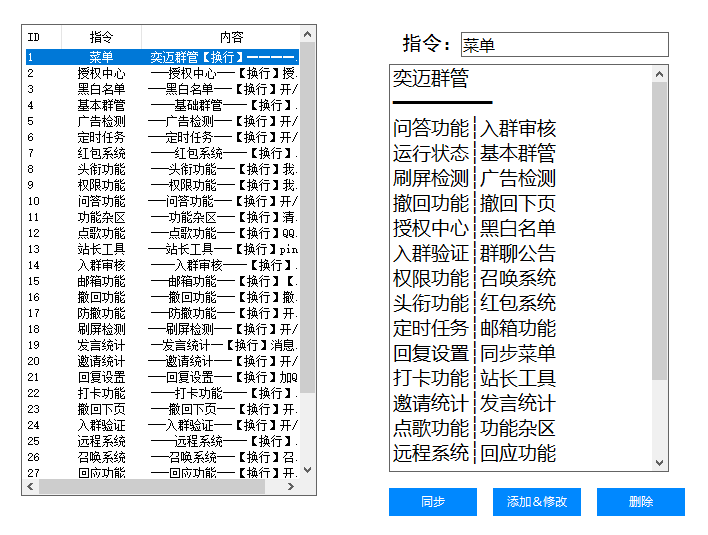Choose the 召唤系统 row
The image size is (708, 535).
coord(101,457)
